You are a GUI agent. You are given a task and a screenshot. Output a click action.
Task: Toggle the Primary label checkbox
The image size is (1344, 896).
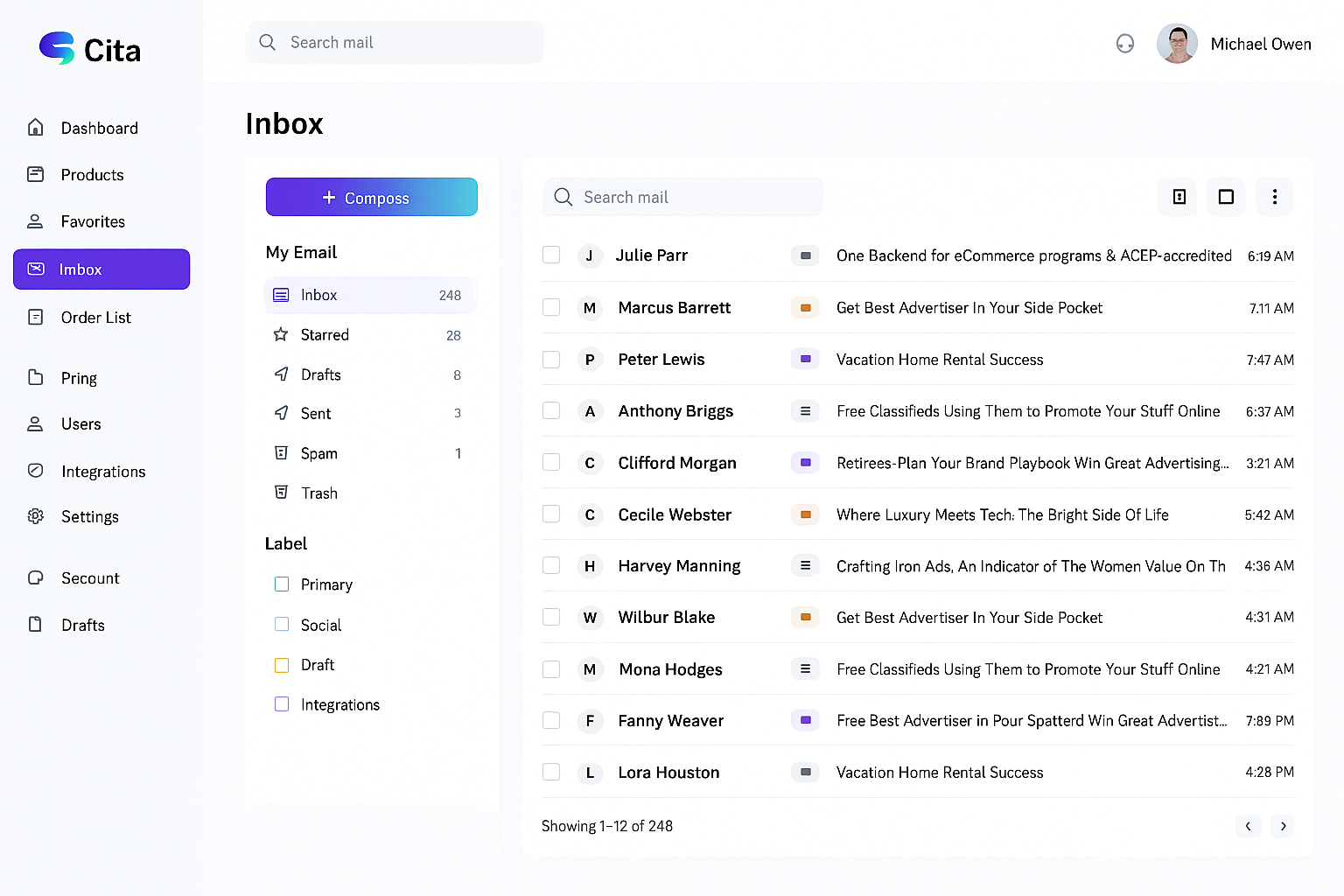[x=282, y=584]
